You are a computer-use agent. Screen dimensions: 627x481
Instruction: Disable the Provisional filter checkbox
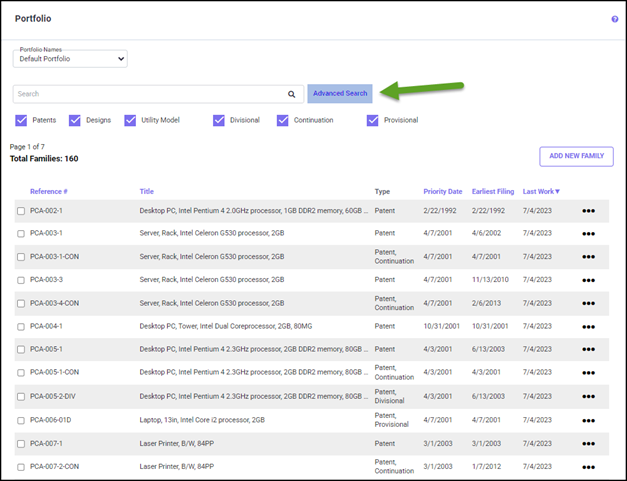(x=373, y=120)
